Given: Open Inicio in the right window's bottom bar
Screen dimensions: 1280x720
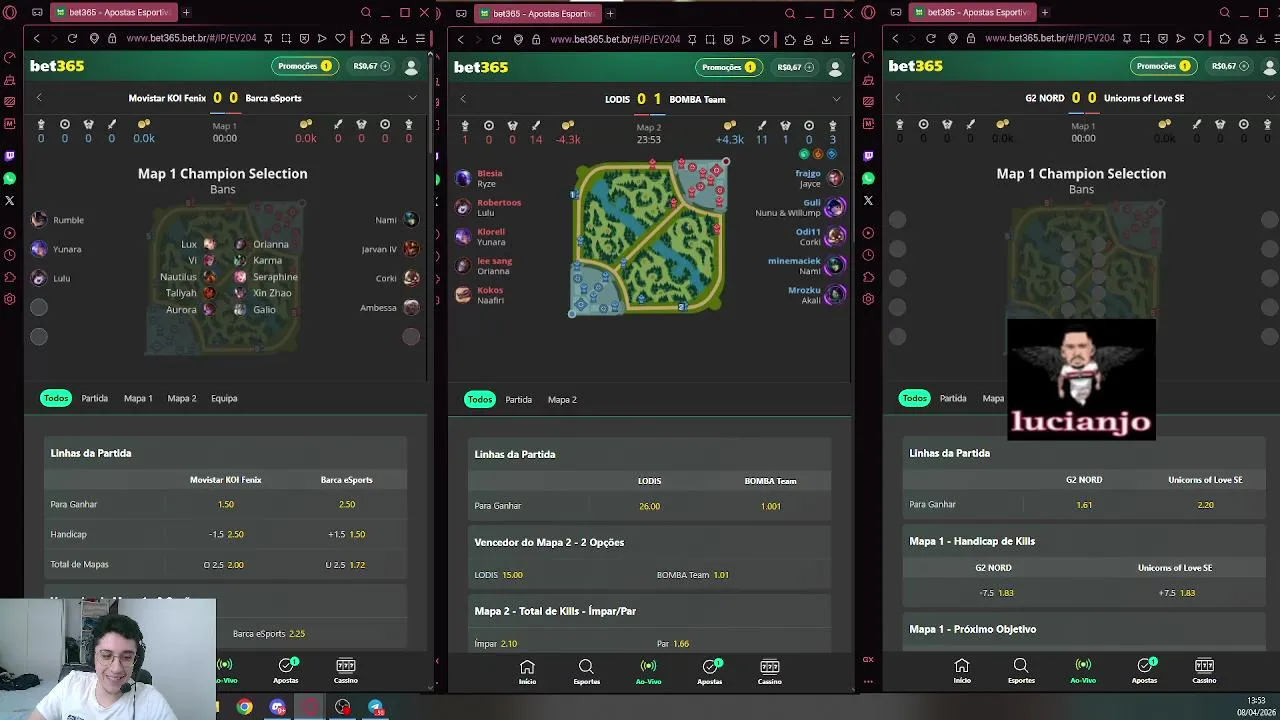Looking at the screenshot, I should tap(961, 671).
